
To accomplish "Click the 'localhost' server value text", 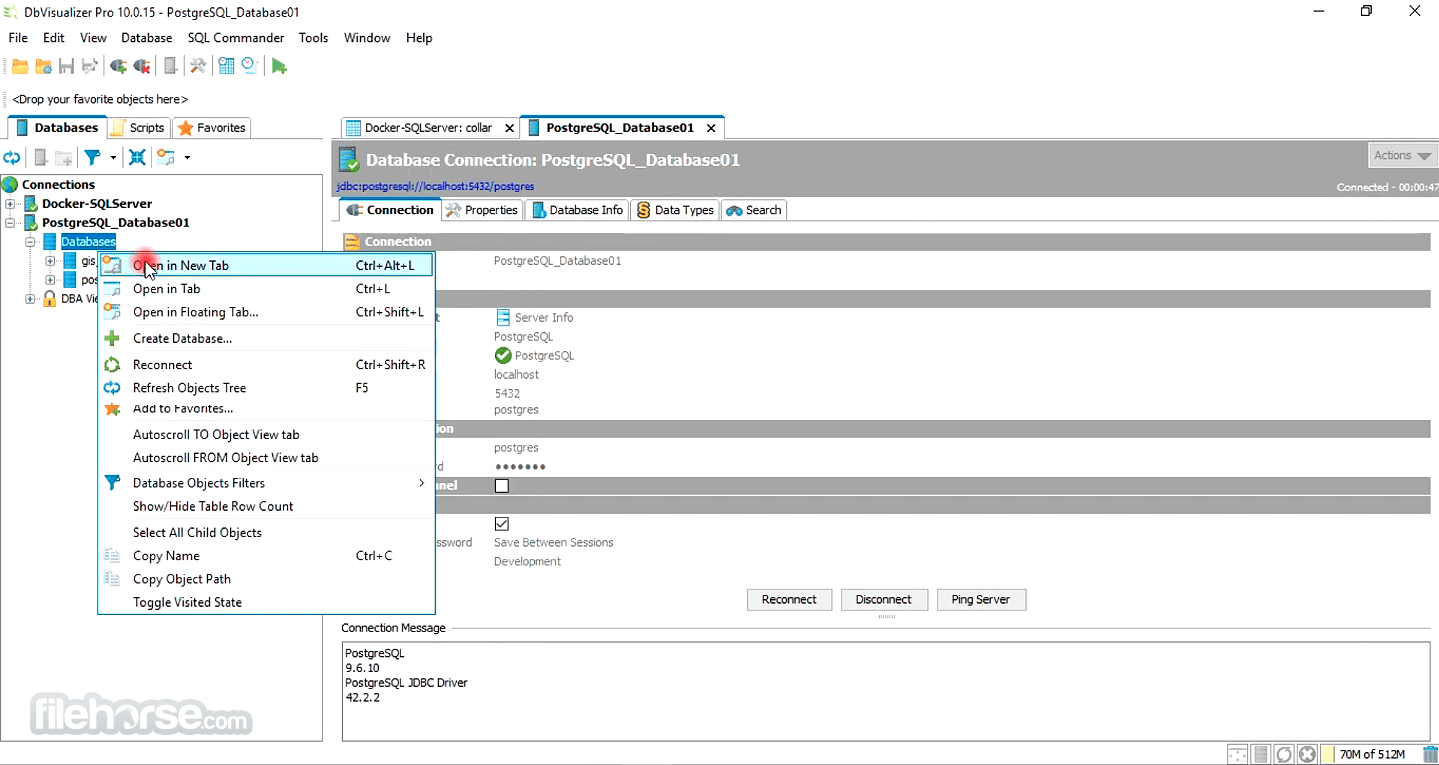I will click(x=516, y=375).
